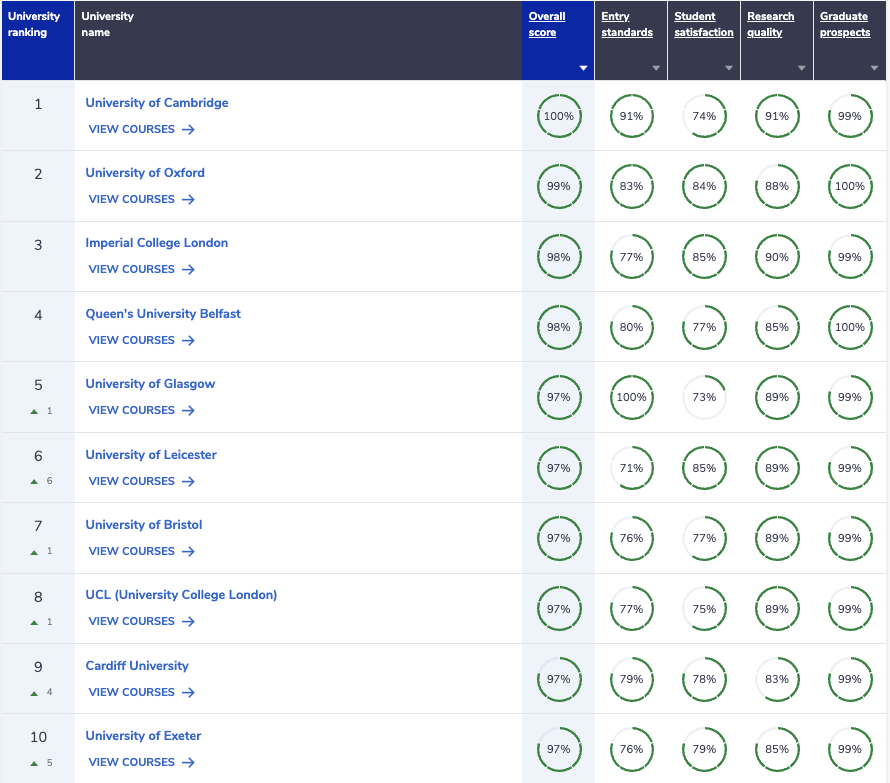
Task: View courses for University of Bristol
Action: (141, 551)
